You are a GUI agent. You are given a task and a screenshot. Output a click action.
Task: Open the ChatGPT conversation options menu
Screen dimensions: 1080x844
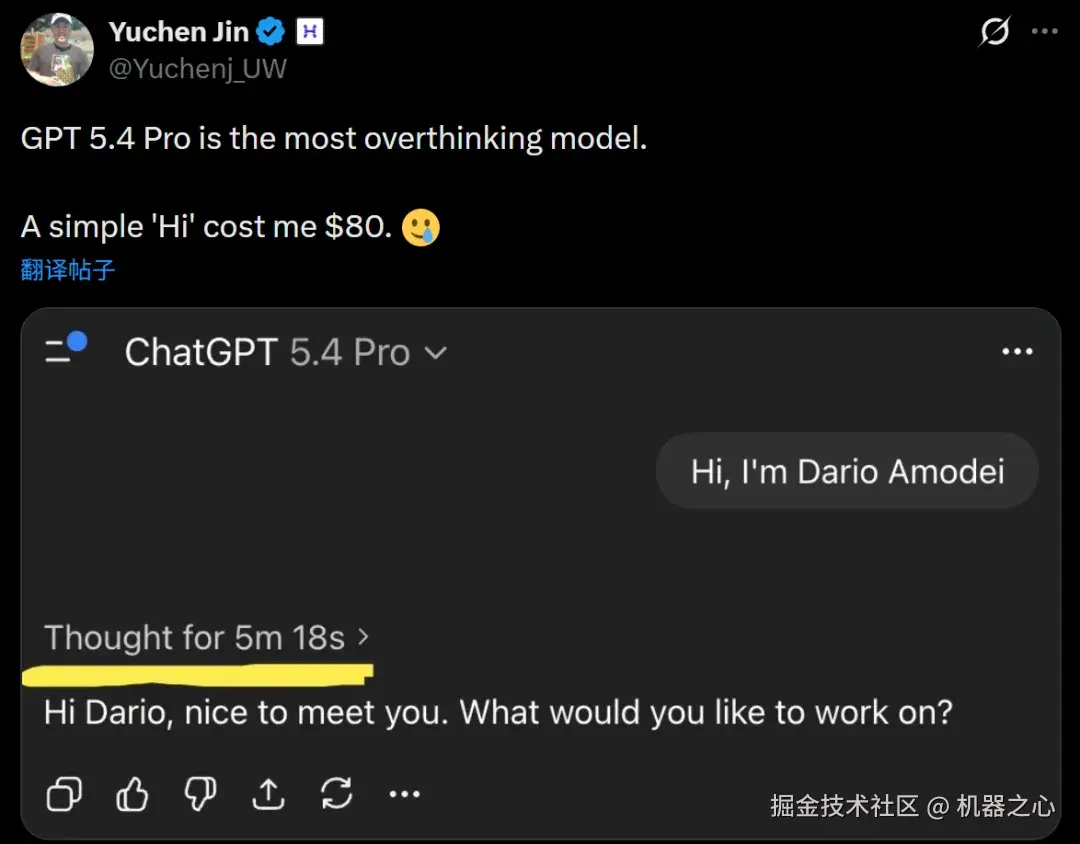pos(1016,351)
